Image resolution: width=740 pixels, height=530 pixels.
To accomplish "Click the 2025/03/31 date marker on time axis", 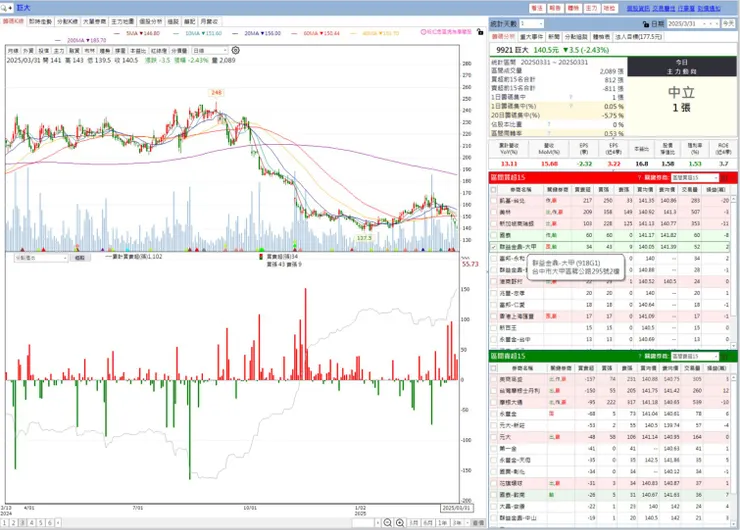I will (456, 508).
